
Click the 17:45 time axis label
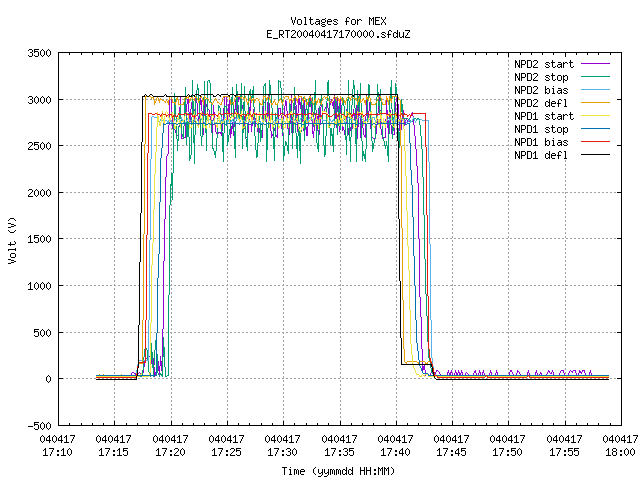451,452
